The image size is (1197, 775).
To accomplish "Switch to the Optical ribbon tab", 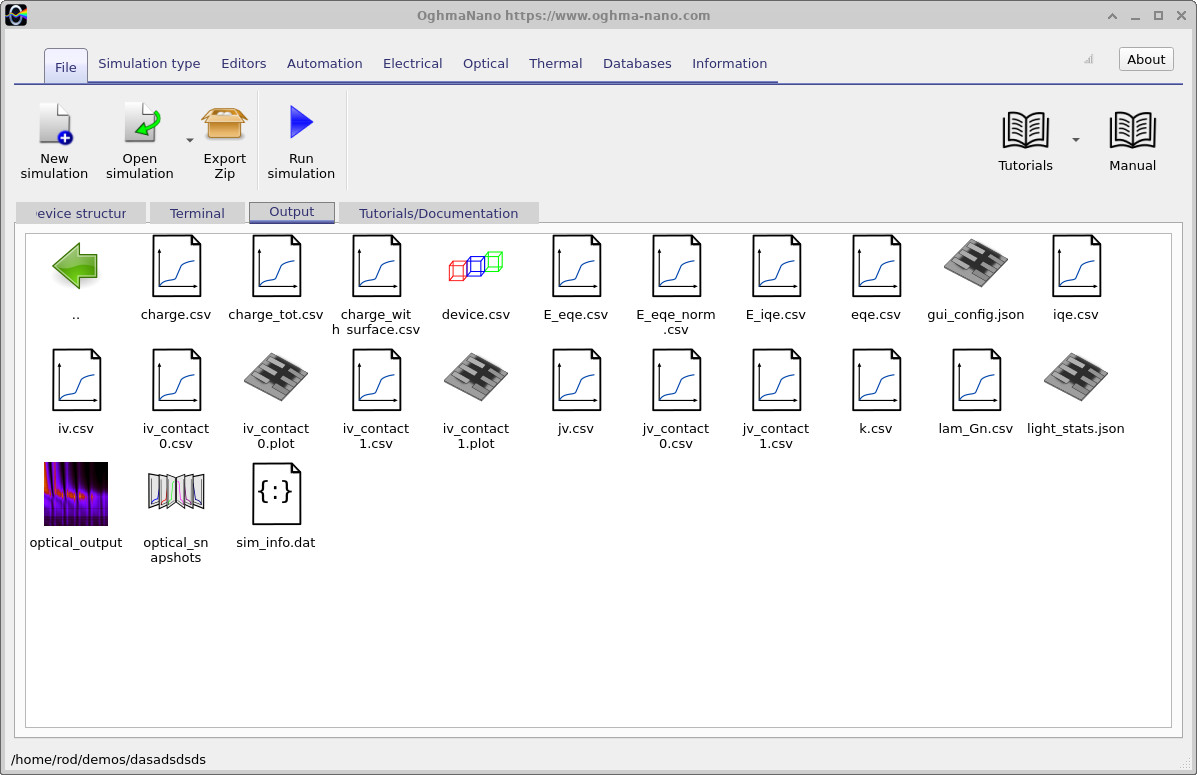I will [486, 63].
